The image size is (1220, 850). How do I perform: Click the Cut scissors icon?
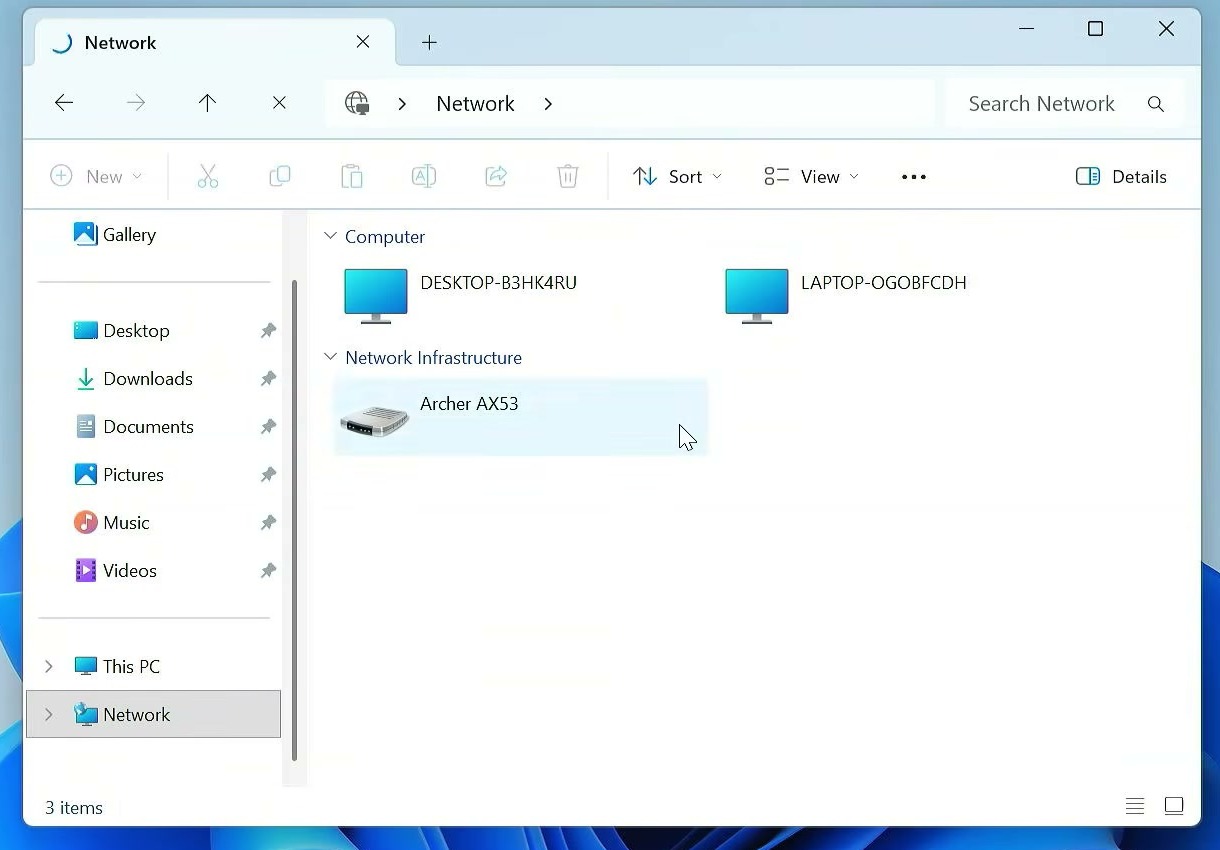tap(208, 177)
